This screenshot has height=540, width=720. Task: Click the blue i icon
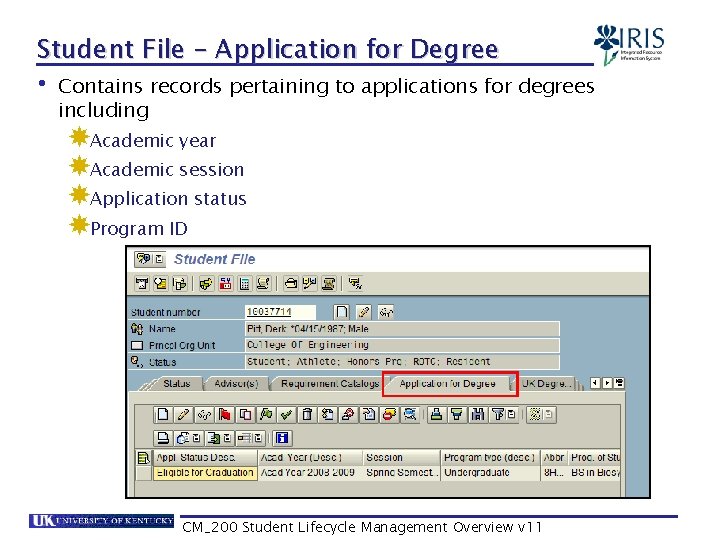click(281, 438)
